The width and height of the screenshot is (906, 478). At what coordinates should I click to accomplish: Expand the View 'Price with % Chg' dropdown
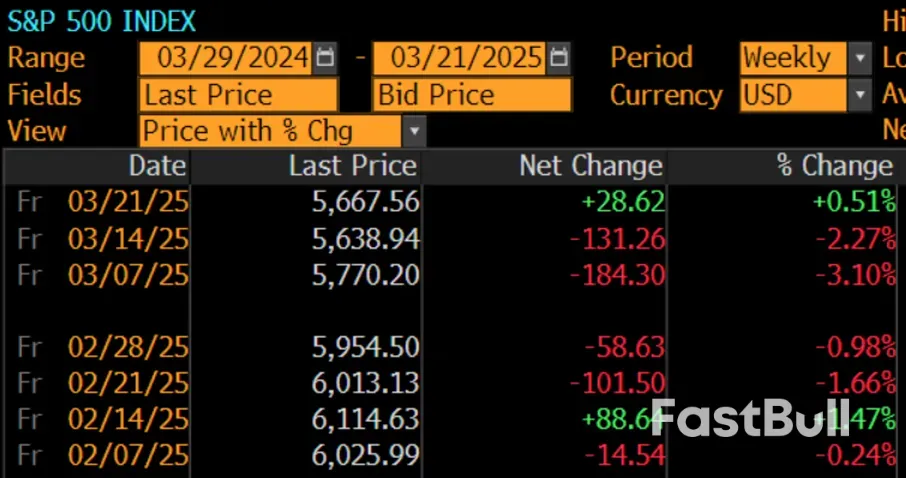click(414, 131)
